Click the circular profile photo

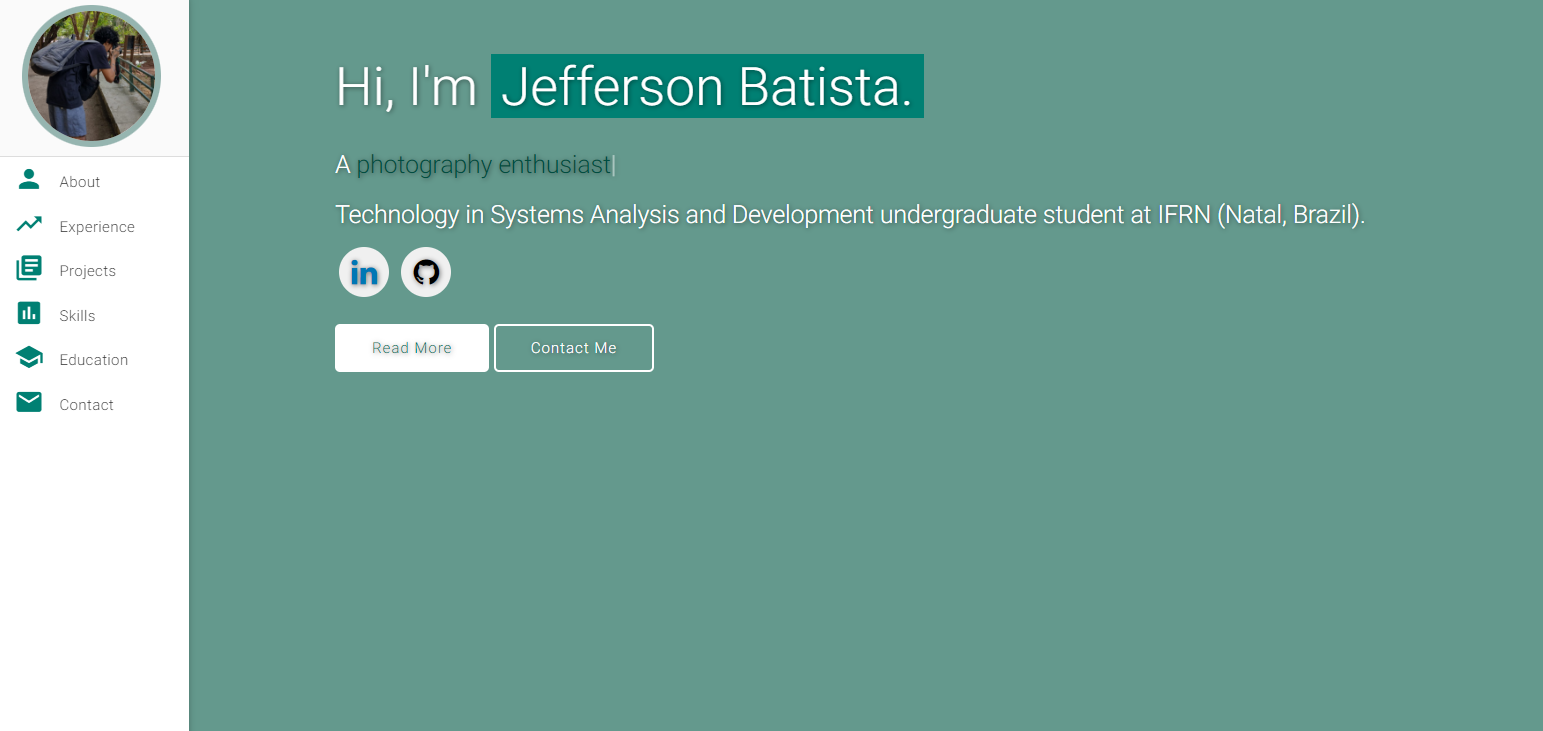click(90, 76)
